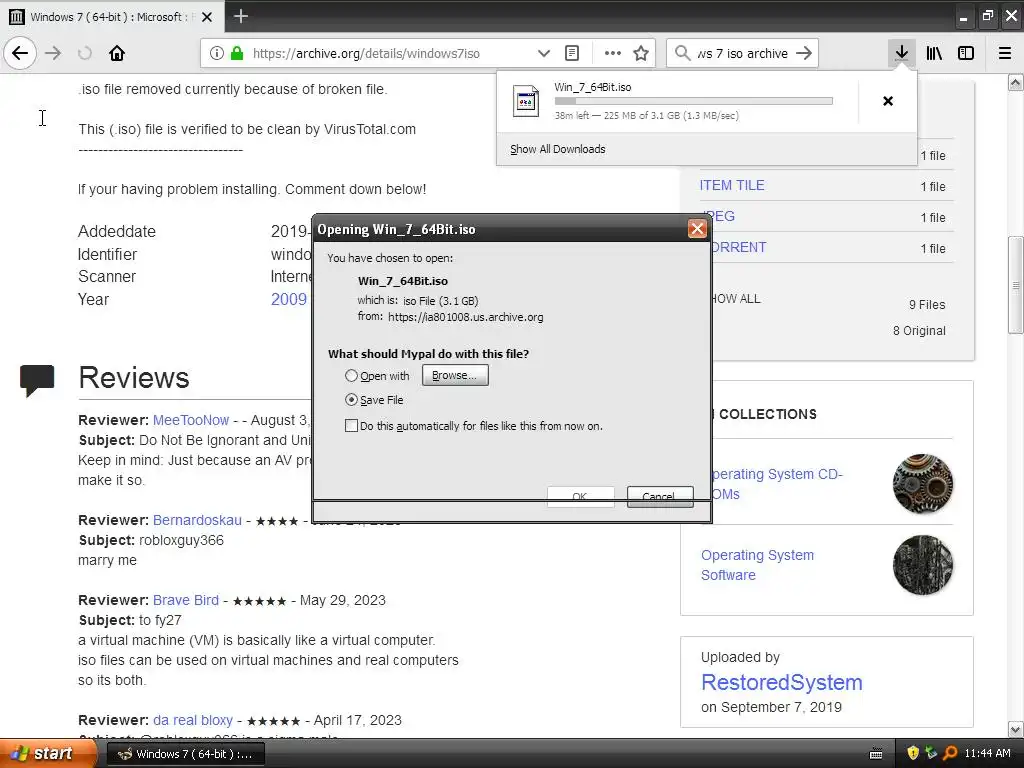Close the Opening Win_7_64Bit.iso dialog

697,229
